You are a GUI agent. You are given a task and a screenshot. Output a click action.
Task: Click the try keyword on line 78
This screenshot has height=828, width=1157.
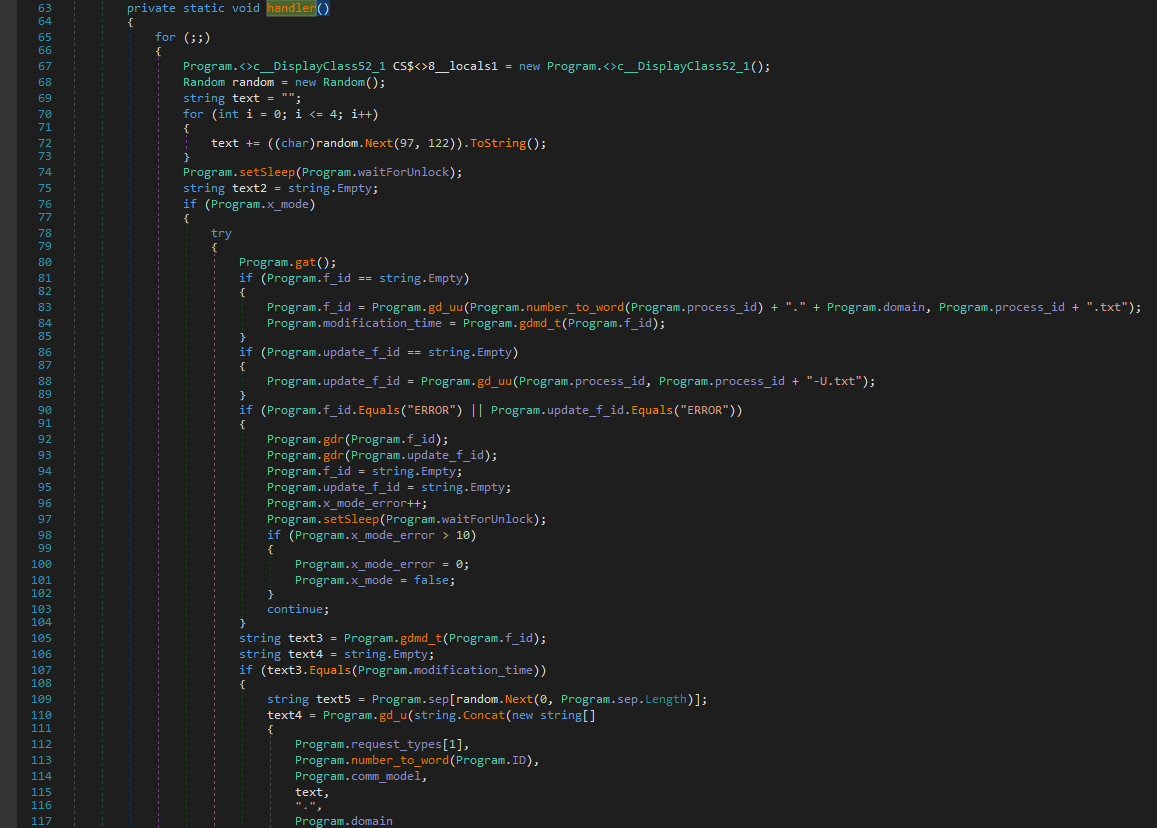click(x=221, y=233)
